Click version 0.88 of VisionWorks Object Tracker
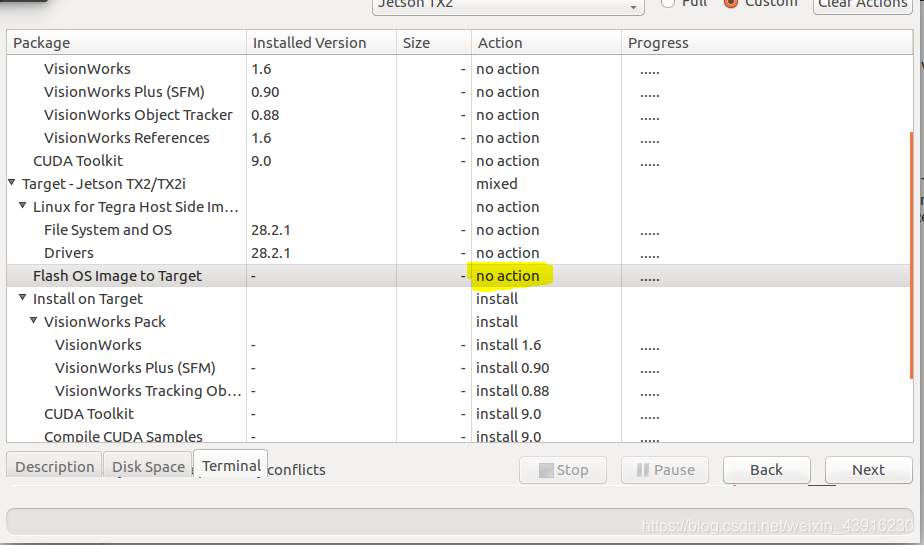 (x=265, y=115)
